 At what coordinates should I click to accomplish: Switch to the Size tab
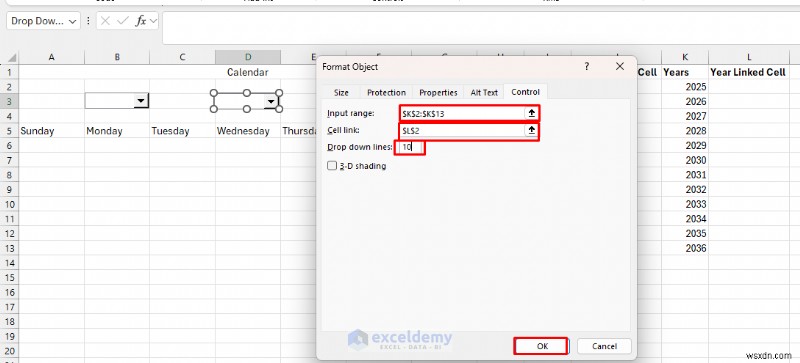click(341, 92)
